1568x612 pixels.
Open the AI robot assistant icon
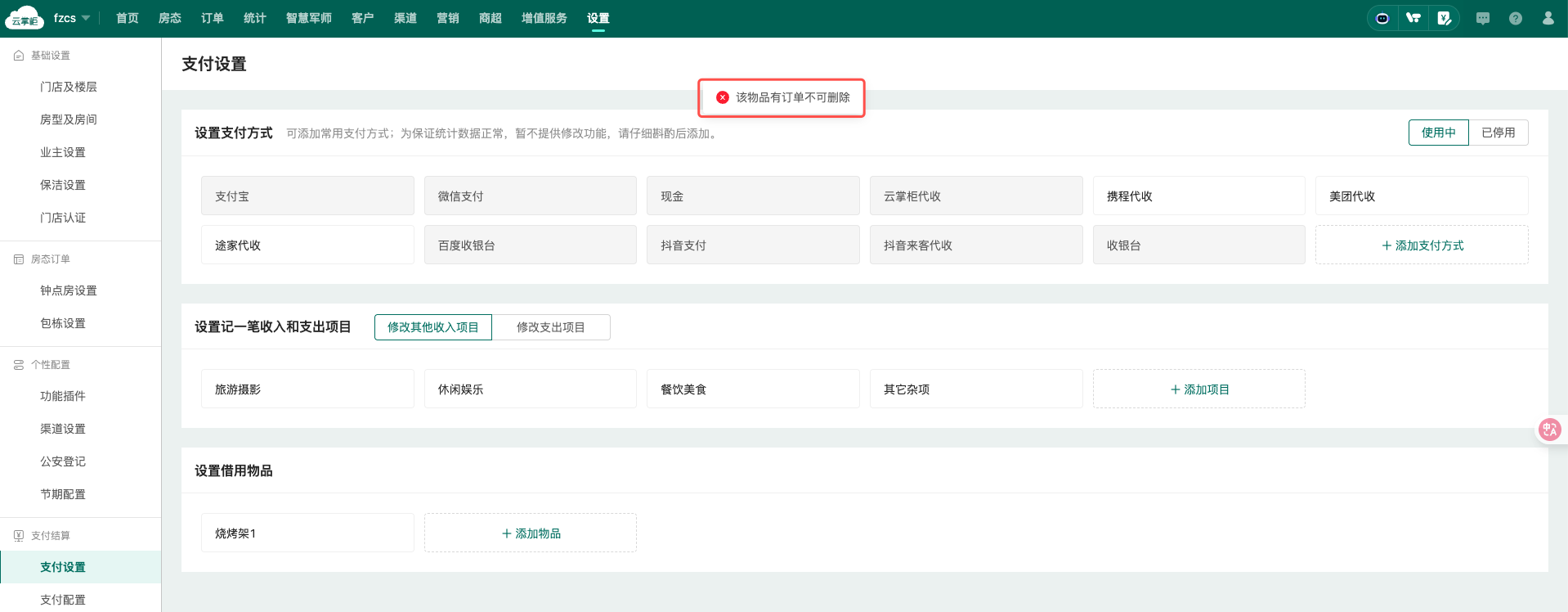[x=1382, y=18]
